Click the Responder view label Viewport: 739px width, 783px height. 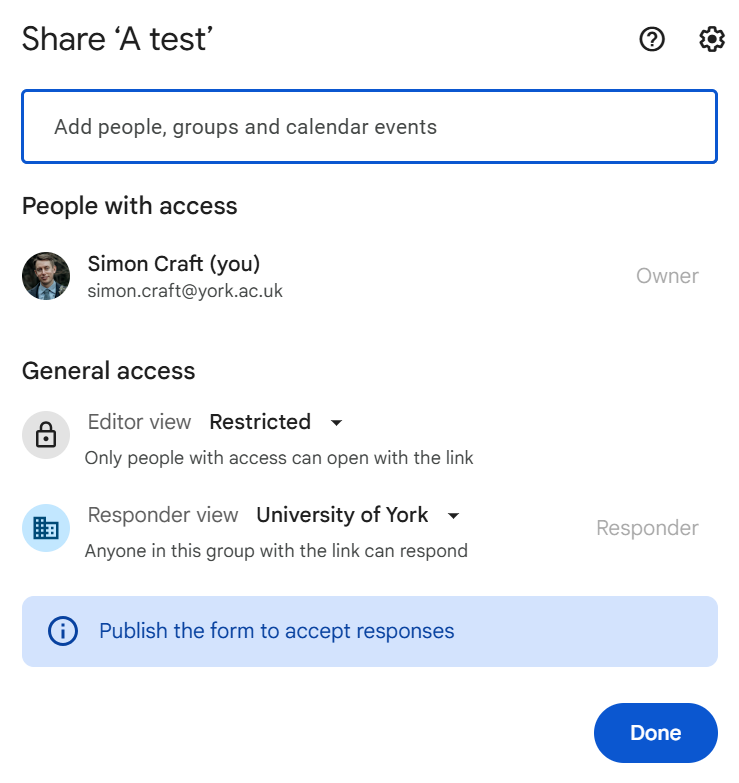pyautogui.click(x=163, y=515)
